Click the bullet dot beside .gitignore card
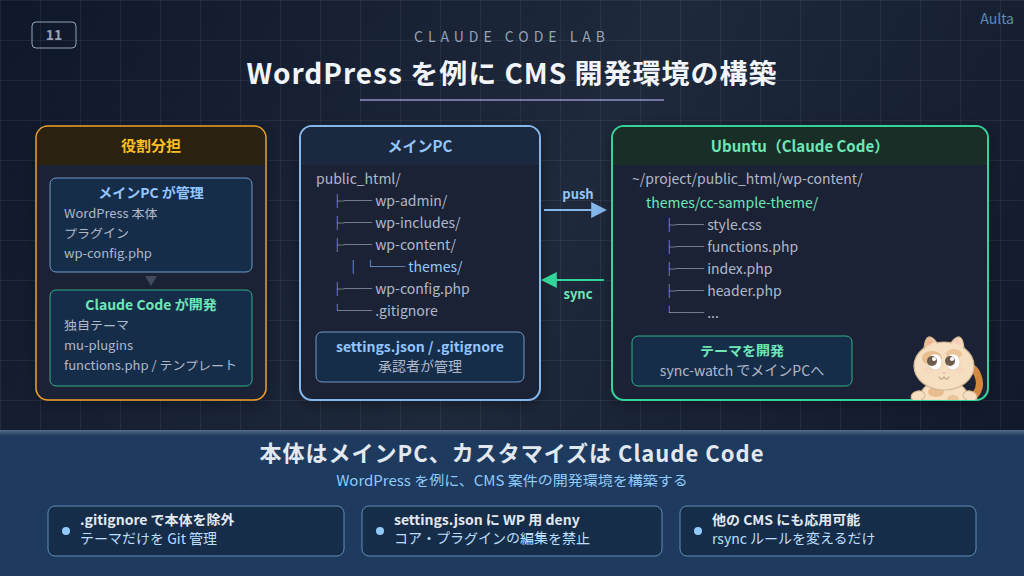 [x=66, y=531]
